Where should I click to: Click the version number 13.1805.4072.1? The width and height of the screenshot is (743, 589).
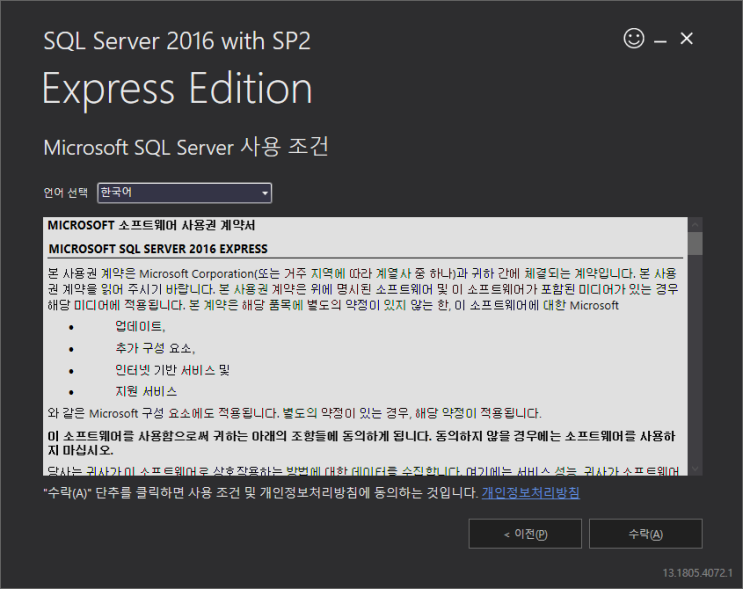tap(698, 573)
